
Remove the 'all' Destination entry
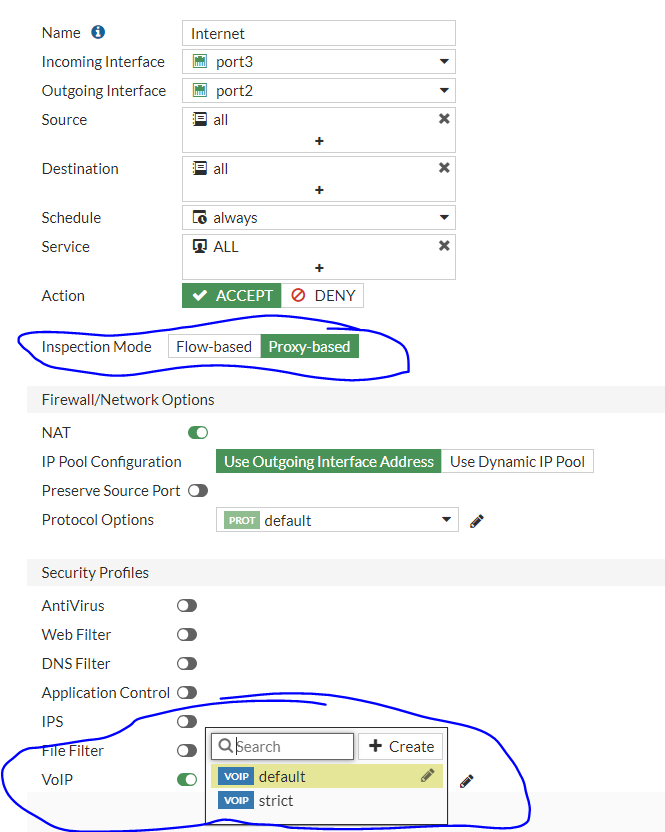pos(444,168)
